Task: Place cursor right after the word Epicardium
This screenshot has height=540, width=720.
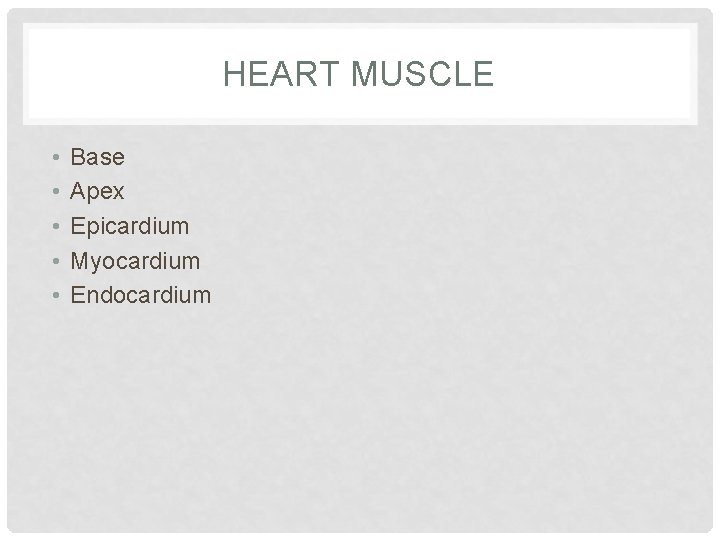Action: tap(190, 226)
